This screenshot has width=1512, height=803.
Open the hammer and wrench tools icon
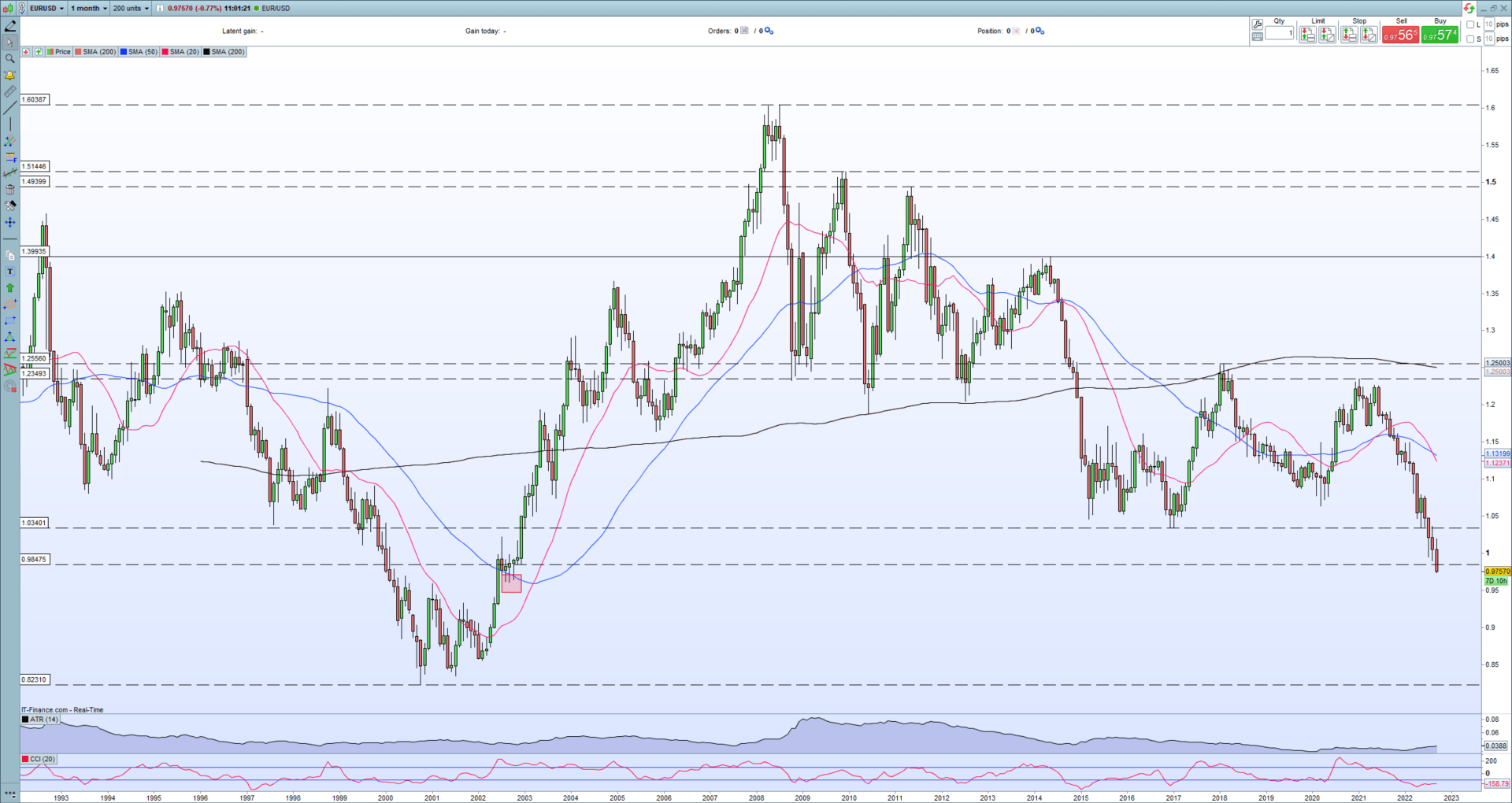(10, 205)
